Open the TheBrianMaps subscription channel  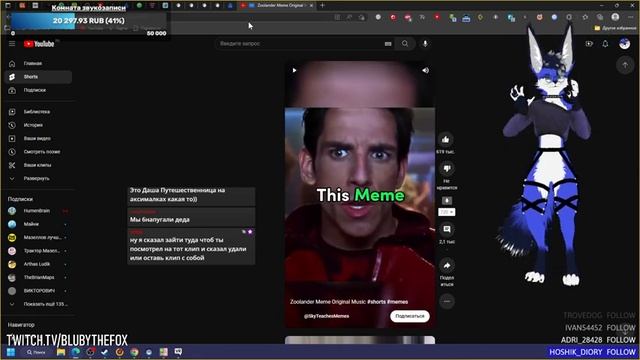click(x=38, y=278)
